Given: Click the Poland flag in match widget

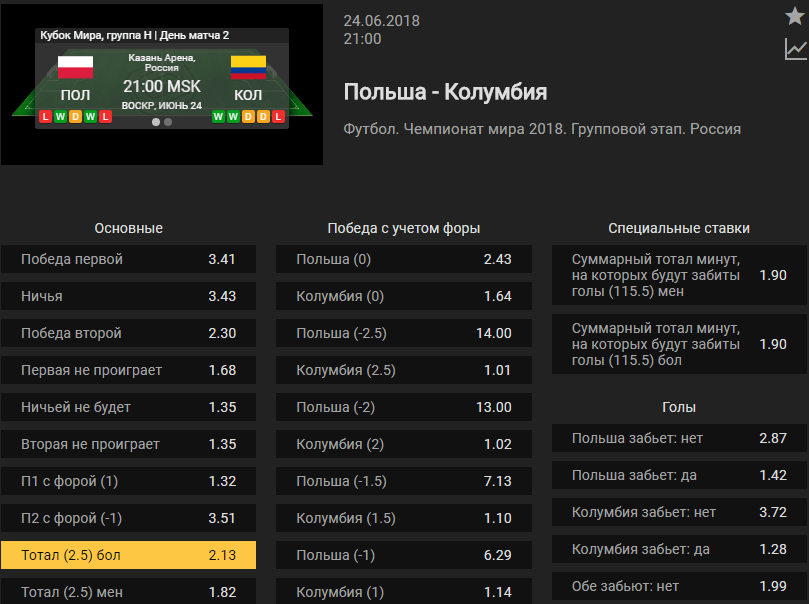Looking at the screenshot, I should [75, 67].
